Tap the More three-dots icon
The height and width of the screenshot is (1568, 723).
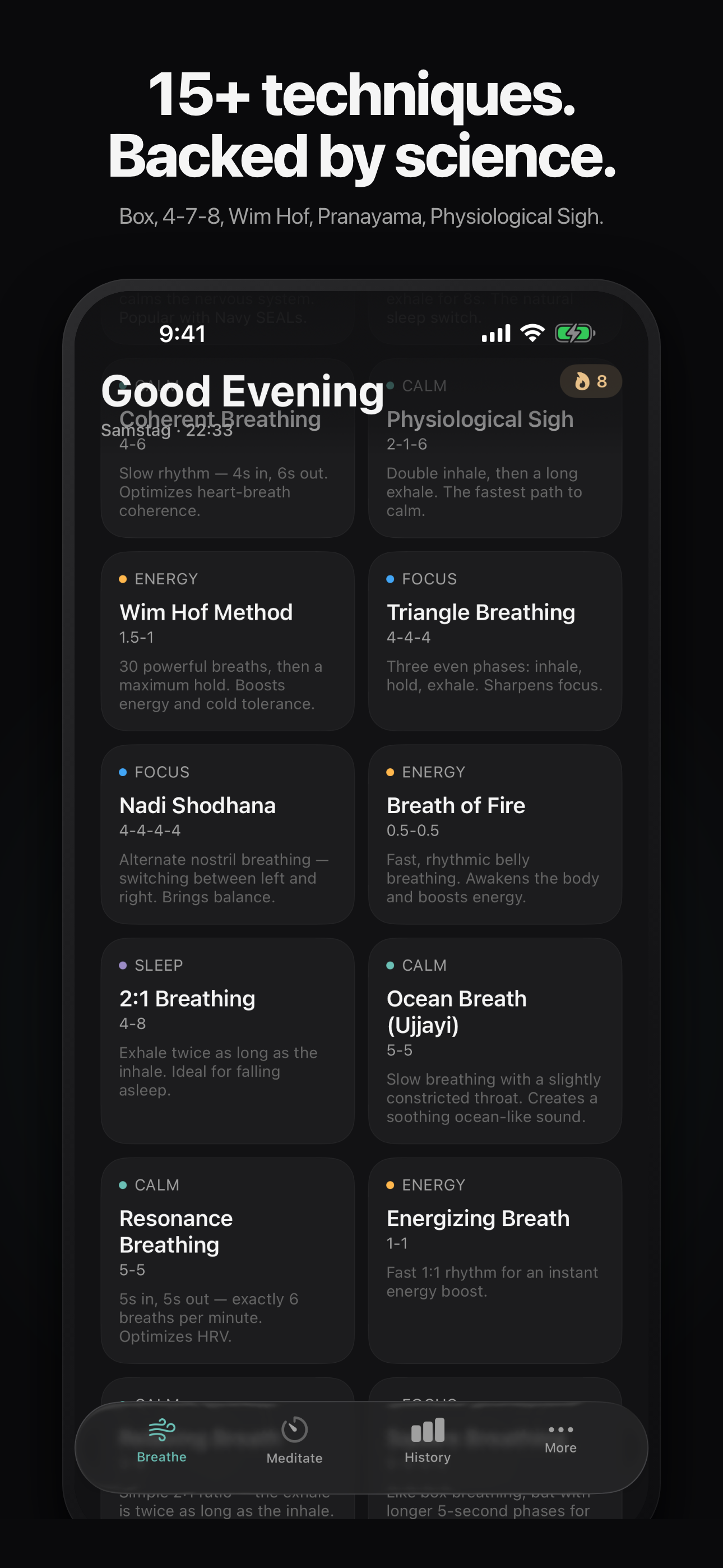(560, 1429)
